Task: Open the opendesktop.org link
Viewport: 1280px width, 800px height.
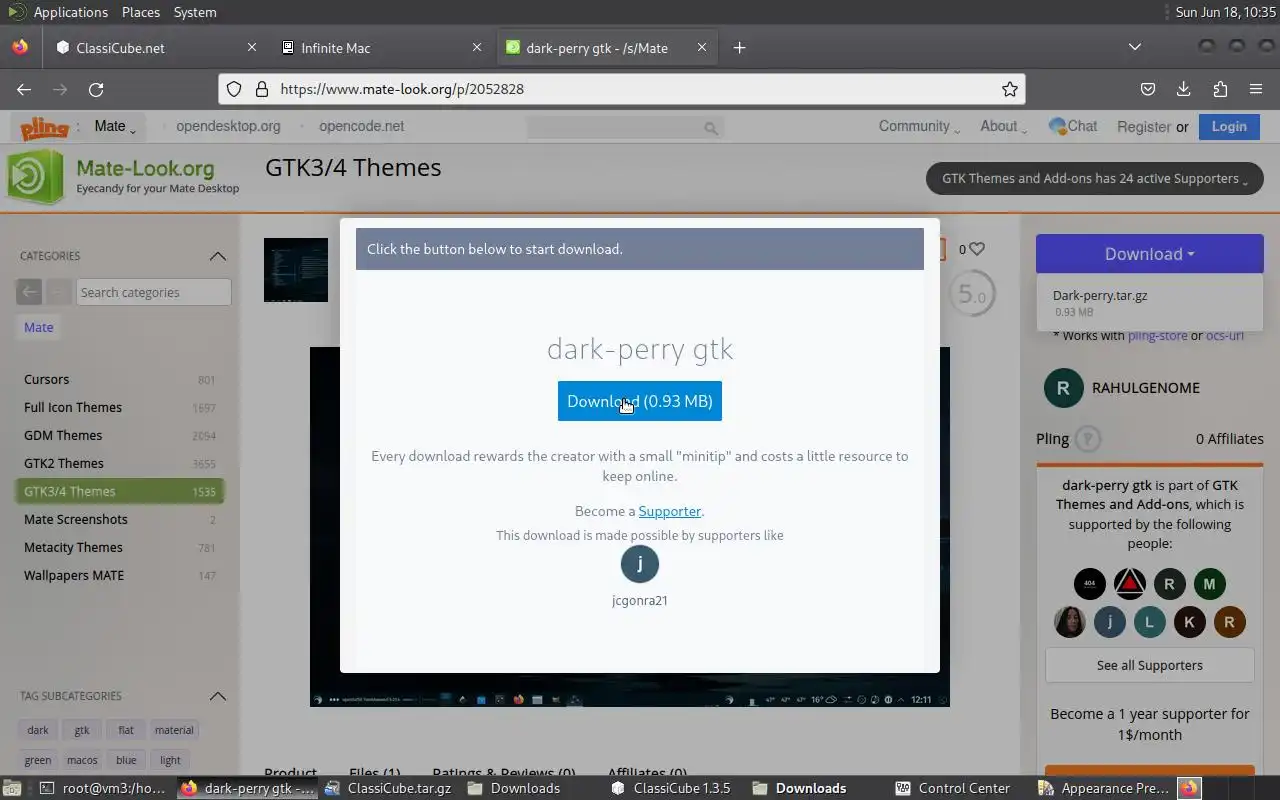Action: pyautogui.click(x=228, y=126)
